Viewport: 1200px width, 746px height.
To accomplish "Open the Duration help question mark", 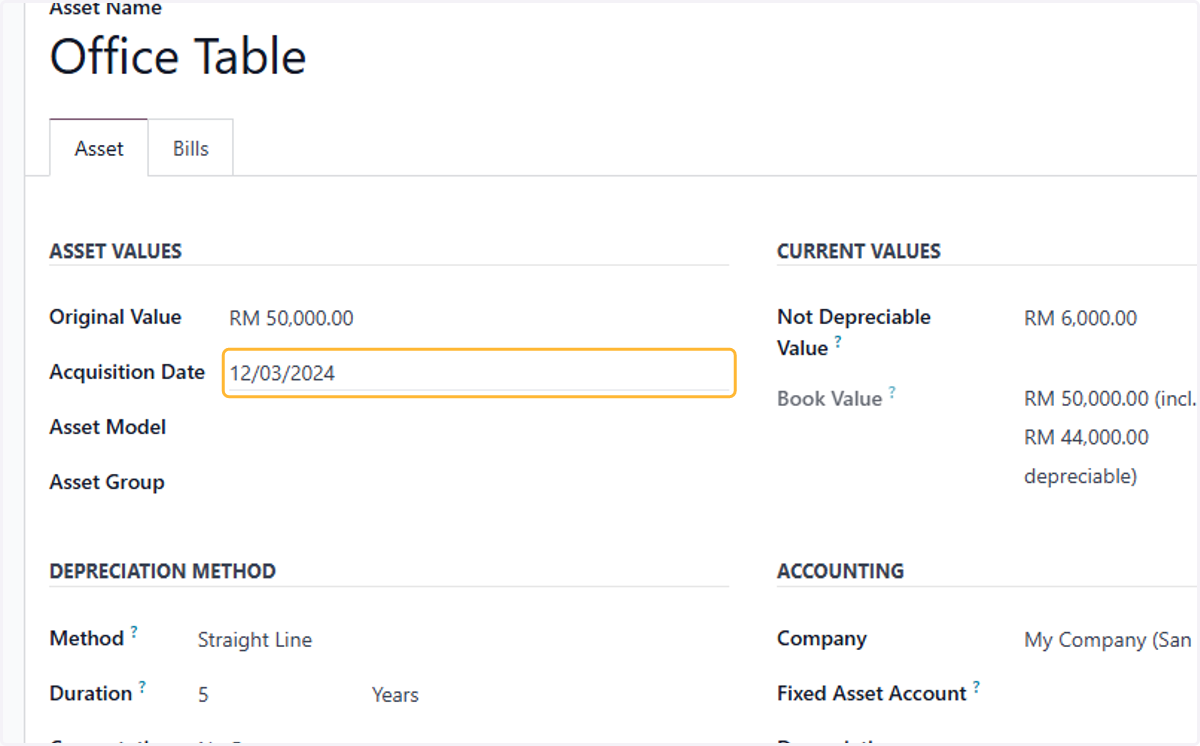I will (x=142, y=687).
